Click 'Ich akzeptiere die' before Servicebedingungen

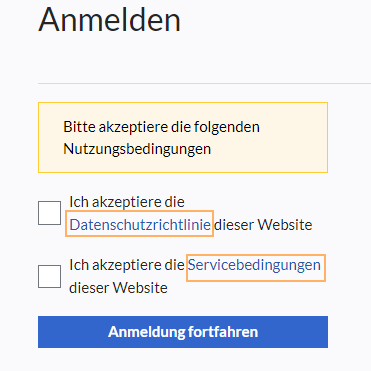pos(127,265)
